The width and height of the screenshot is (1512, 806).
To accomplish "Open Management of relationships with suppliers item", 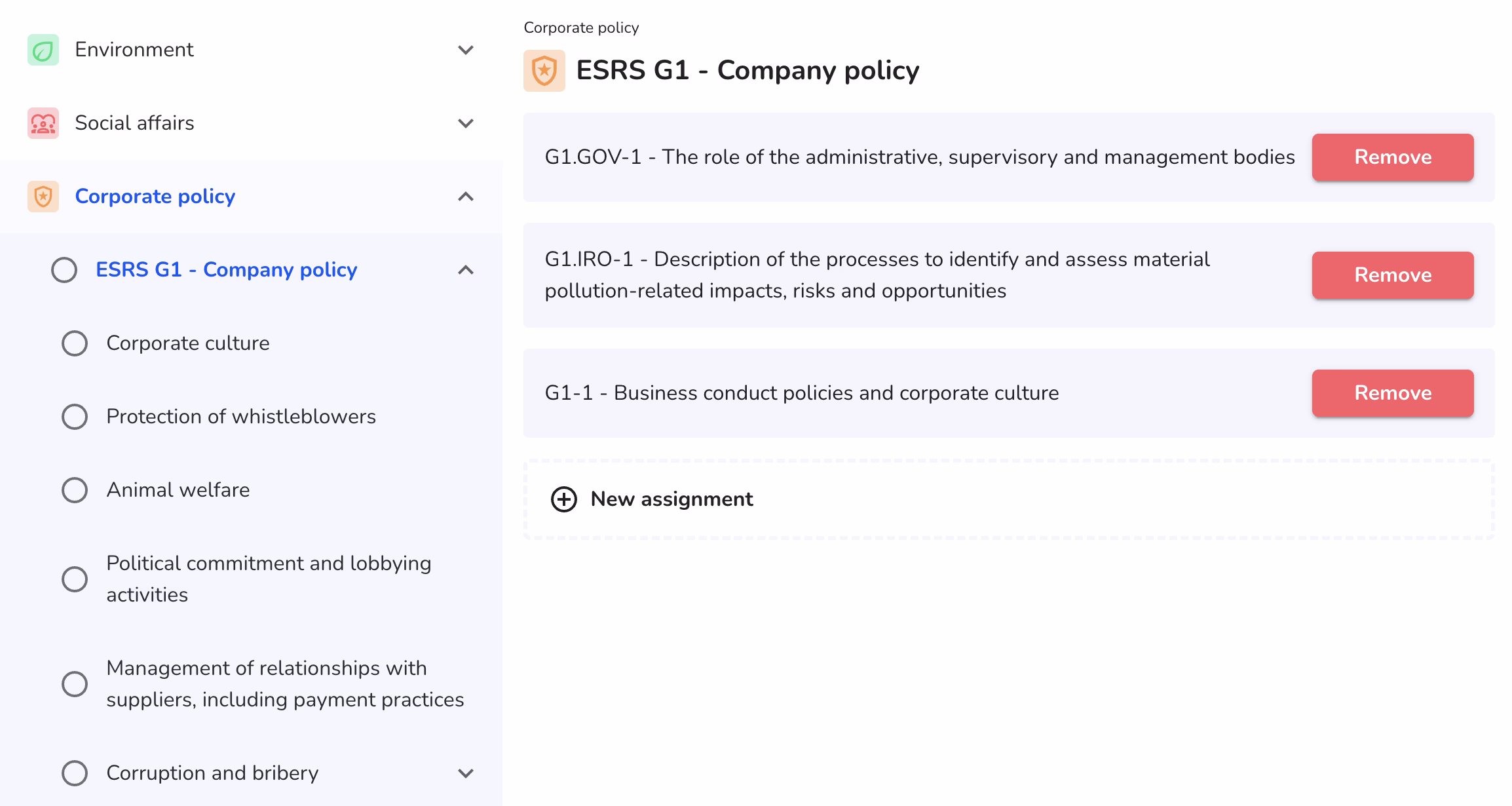I will pos(284,684).
